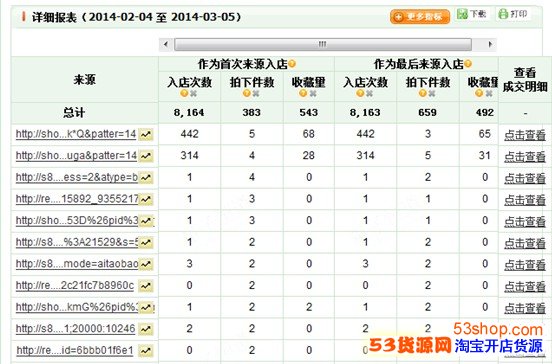This screenshot has width=552, height=364.
Task: Open trend chart icon for mode=aitaobao row
Action: click(146, 264)
